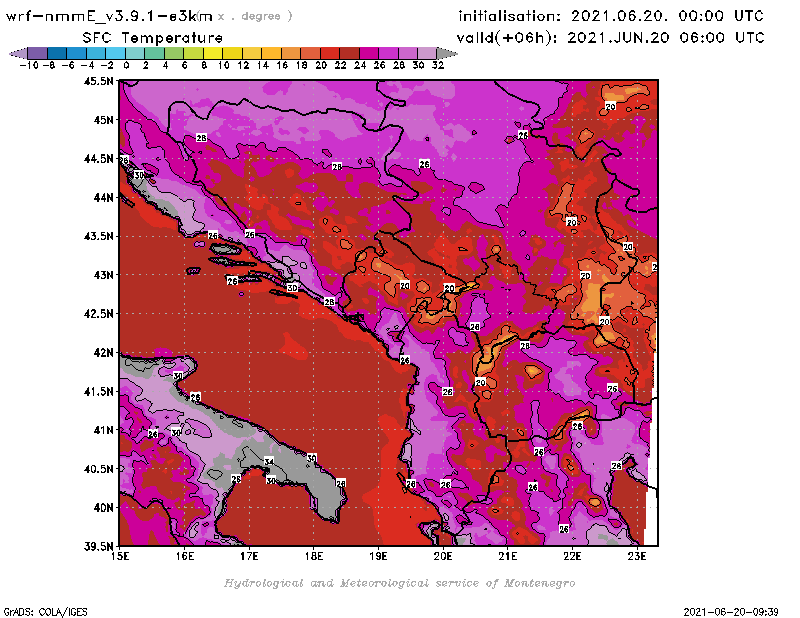Select the SFC Temperature heading
Screen dimensions: 800x618
point(153,38)
